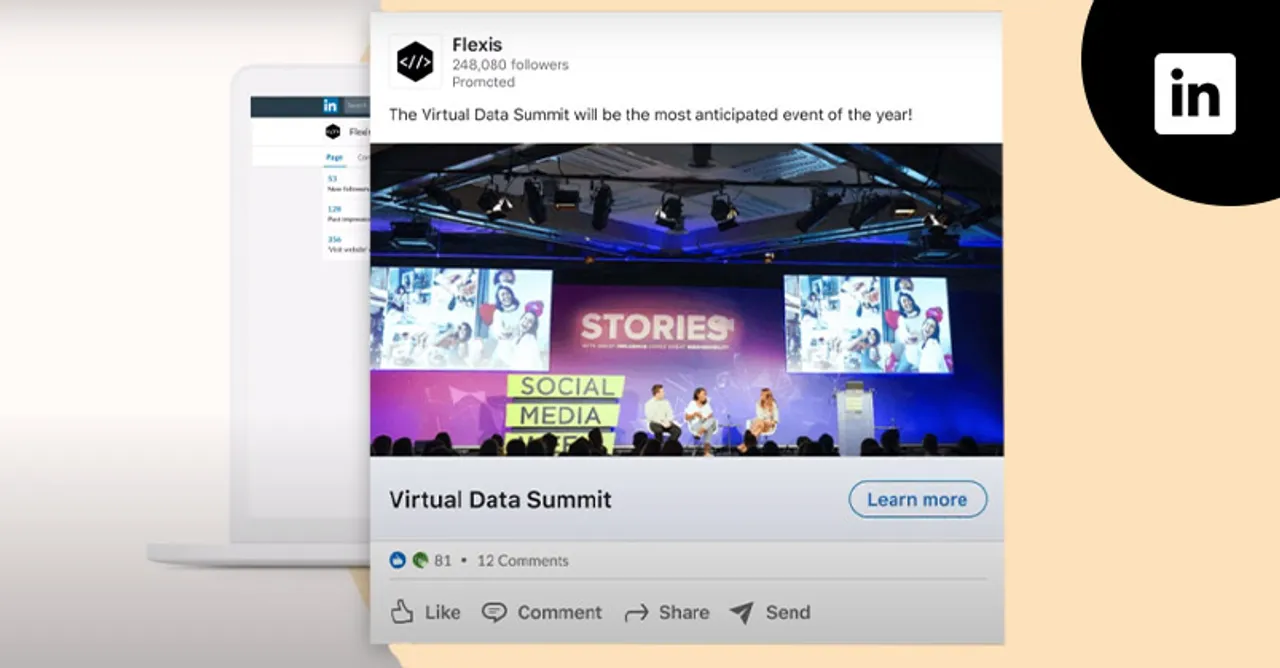Click the 128 post impressions stat on laptop
Image resolution: width=1280 pixels, height=668 pixels.
(x=347, y=213)
